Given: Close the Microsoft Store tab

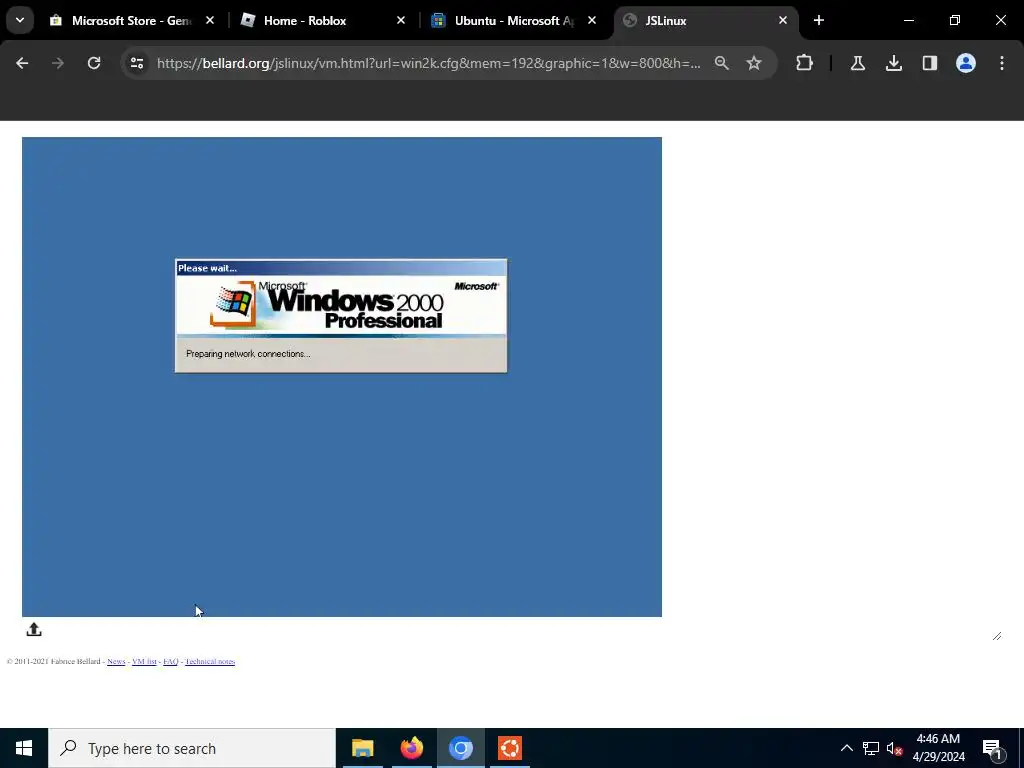Looking at the screenshot, I should click(x=210, y=20).
